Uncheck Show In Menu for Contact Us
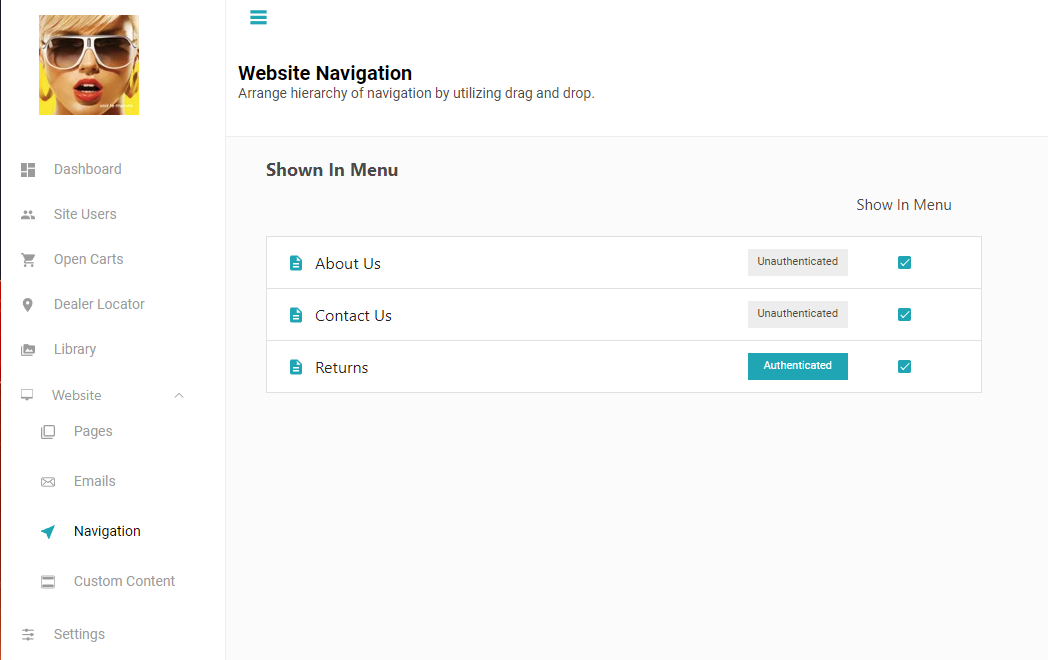Image resolution: width=1048 pixels, height=660 pixels. click(904, 314)
